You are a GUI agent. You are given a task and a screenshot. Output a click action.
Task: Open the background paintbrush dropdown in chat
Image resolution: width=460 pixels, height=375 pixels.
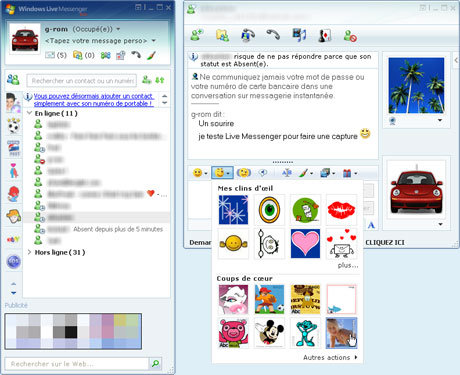[x=306, y=173]
